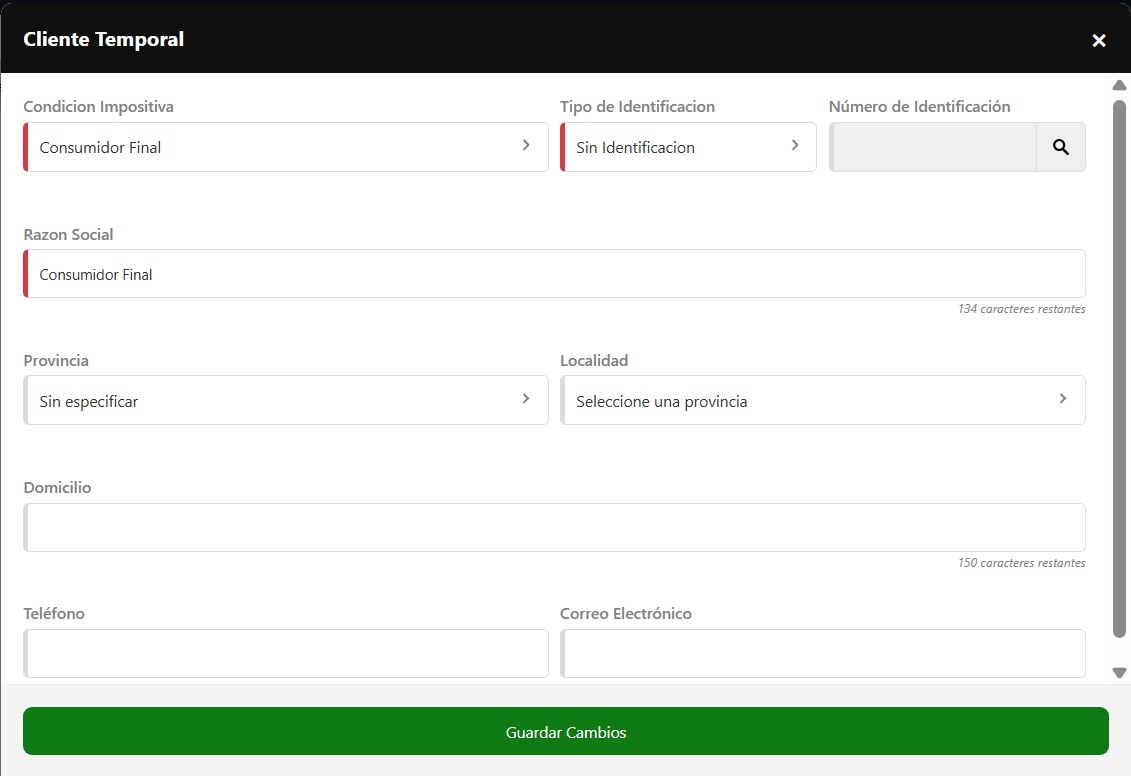Open the 'Sin Identificacion' type dropdown
The height and width of the screenshot is (776, 1131).
pos(680,147)
